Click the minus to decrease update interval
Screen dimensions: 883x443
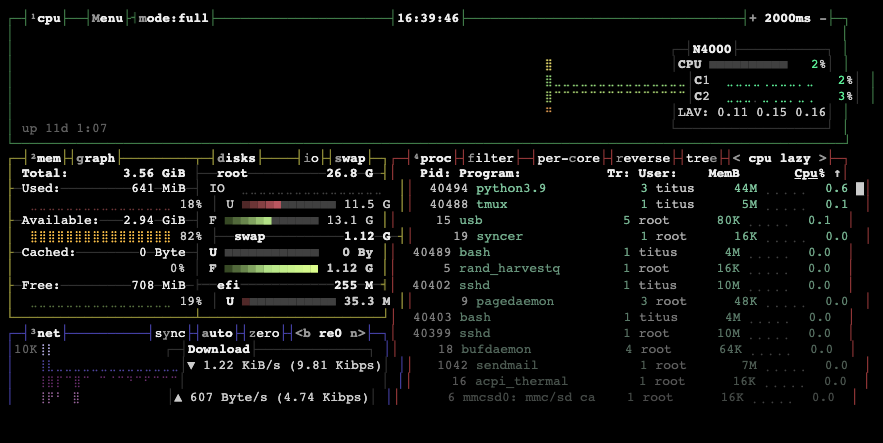823,18
